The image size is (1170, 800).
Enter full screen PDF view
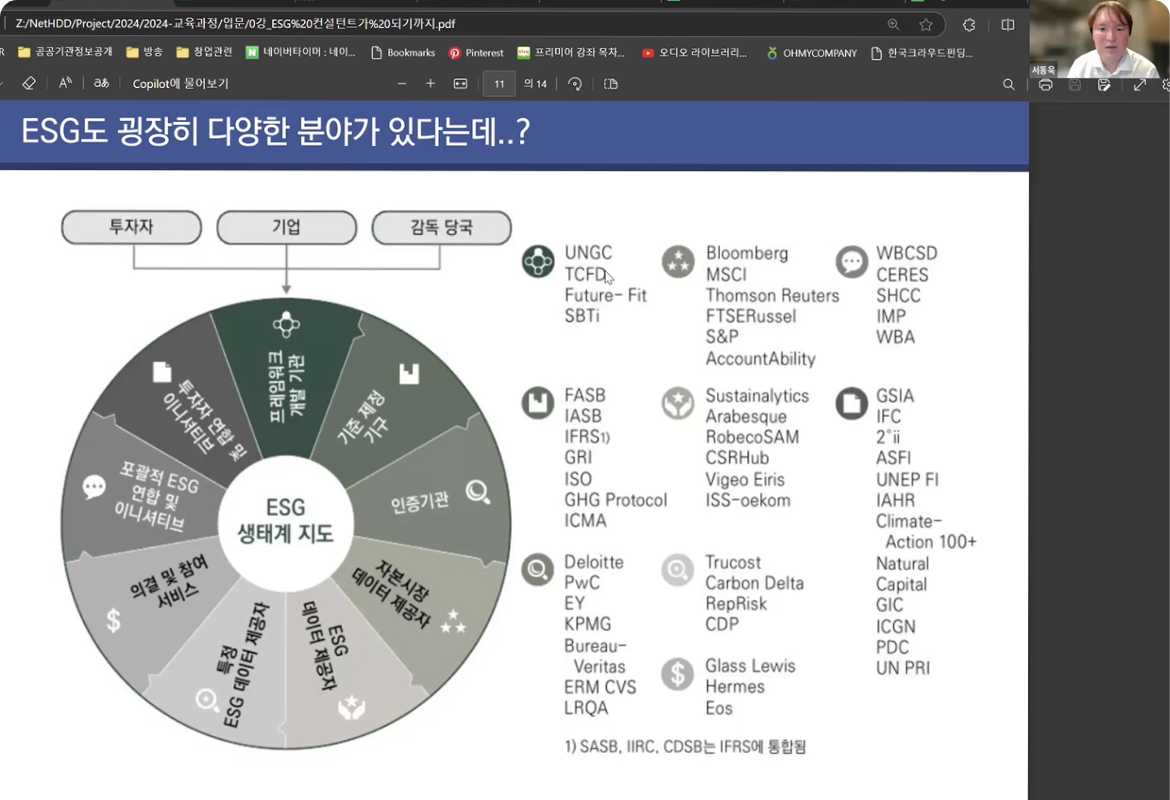point(1139,84)
